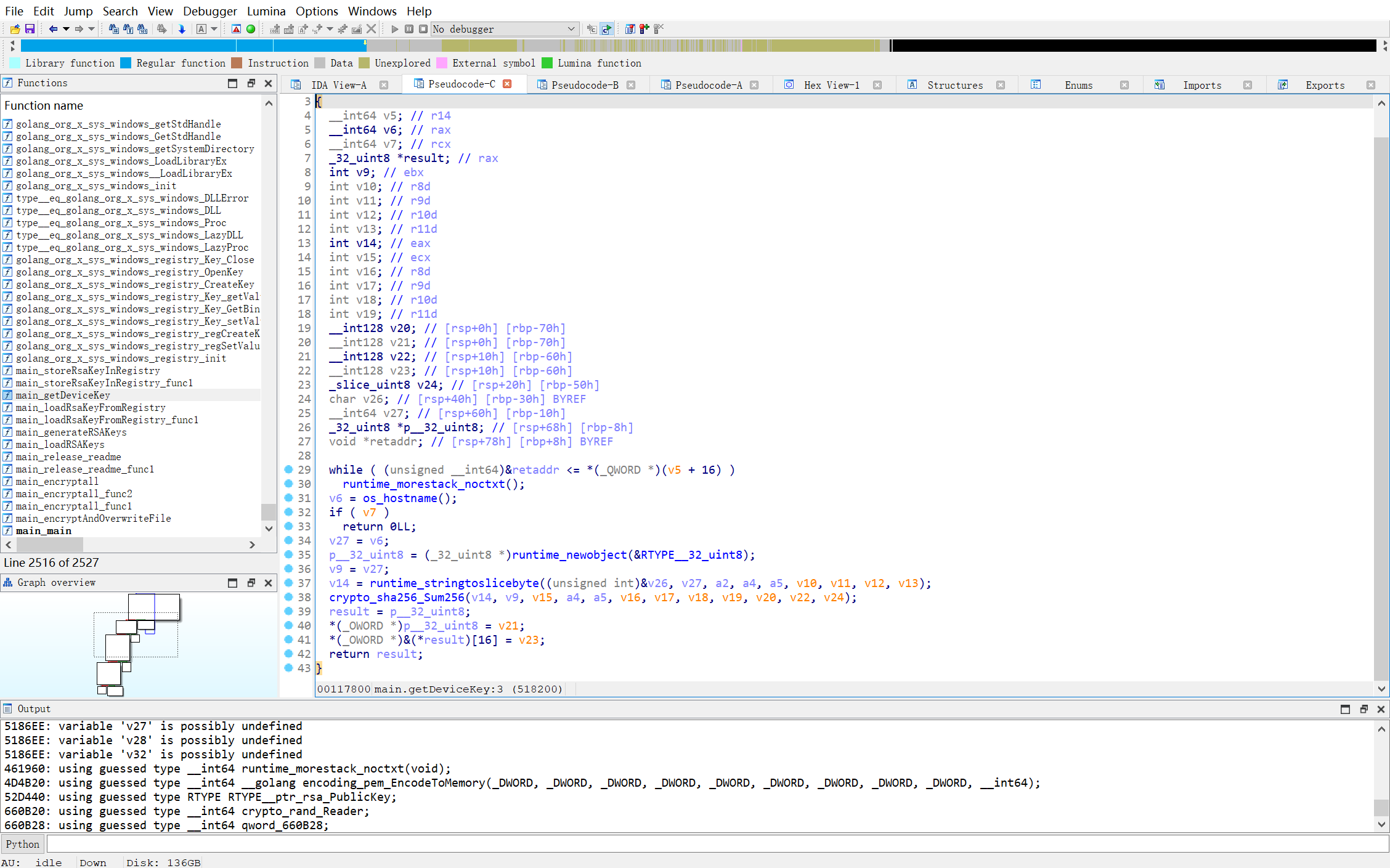Open the dropdown beside the boxed A icon
This screenshot has width=1390, height=868.
coord(214,29)
